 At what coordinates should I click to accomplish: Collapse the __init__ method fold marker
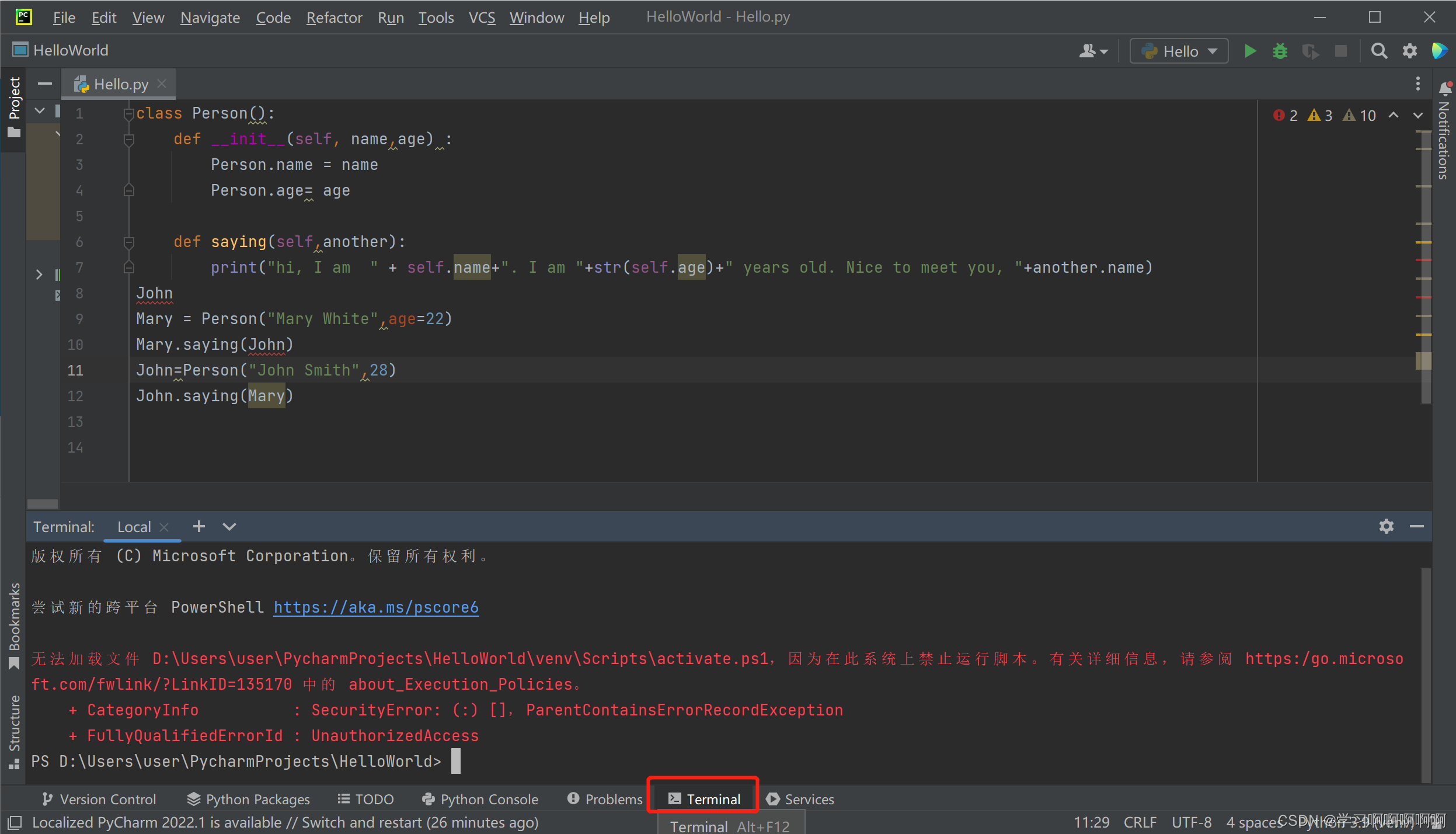(129, 139)
